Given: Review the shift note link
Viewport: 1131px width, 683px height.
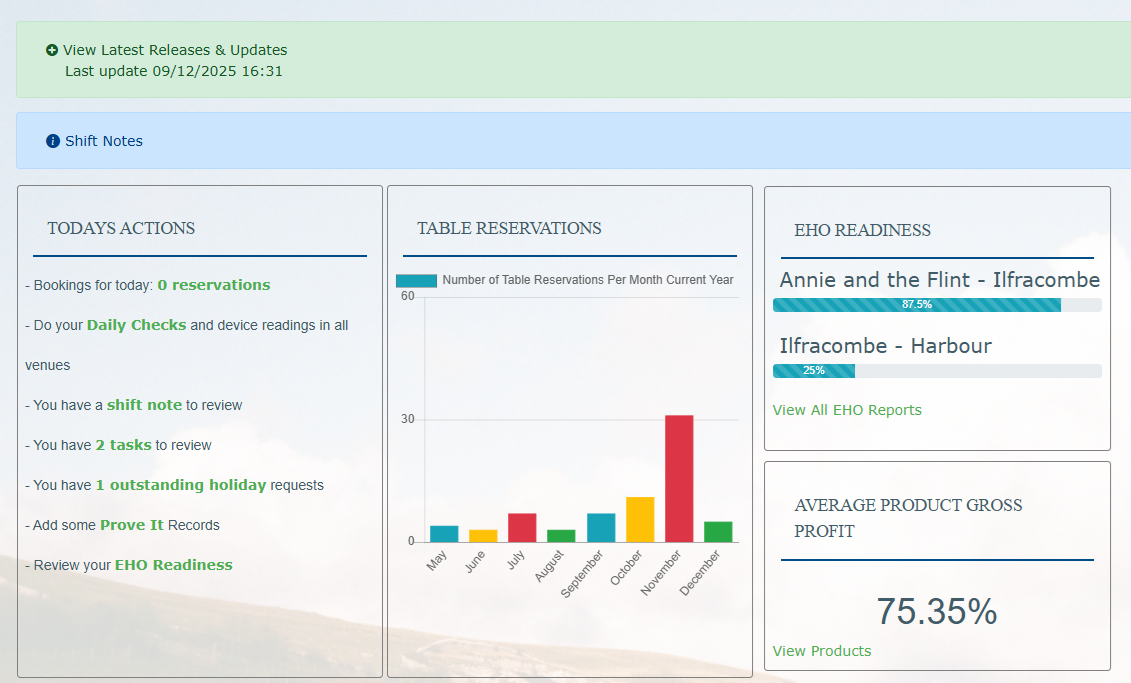Looking at the screenshot, I should click(x=144, y=405).
